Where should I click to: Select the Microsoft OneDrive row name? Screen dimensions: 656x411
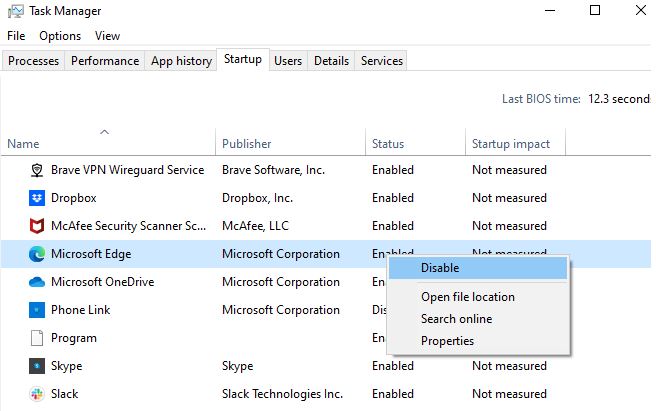pos(102,282)
